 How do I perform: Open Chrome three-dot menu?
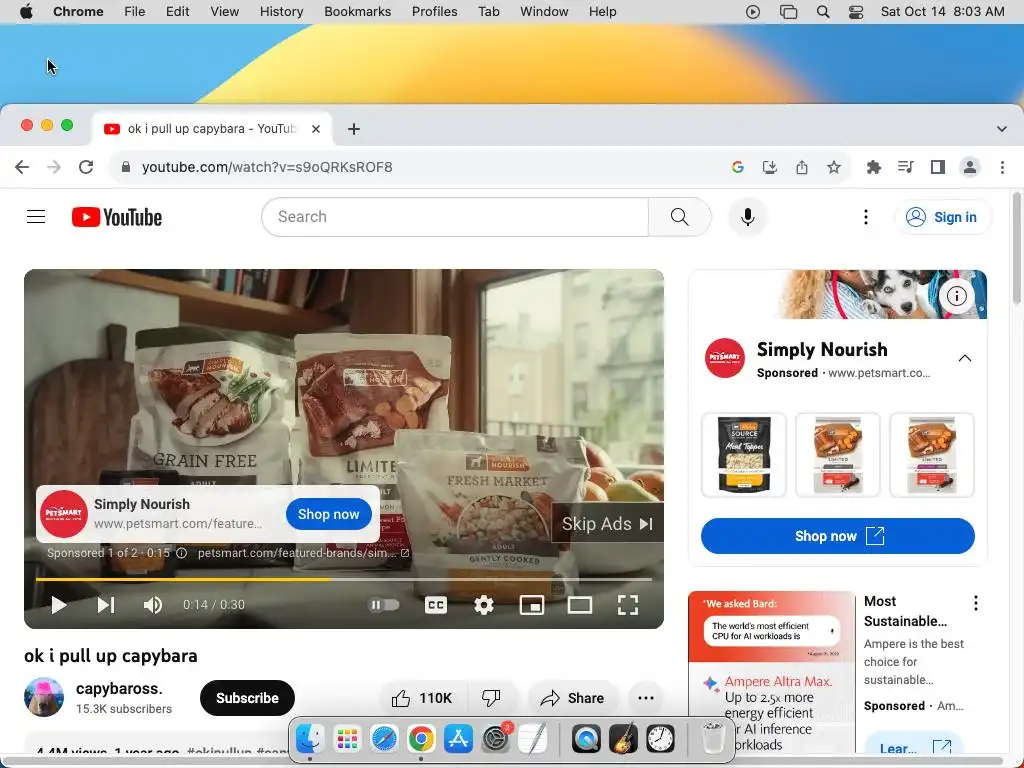click(1002, 167)
